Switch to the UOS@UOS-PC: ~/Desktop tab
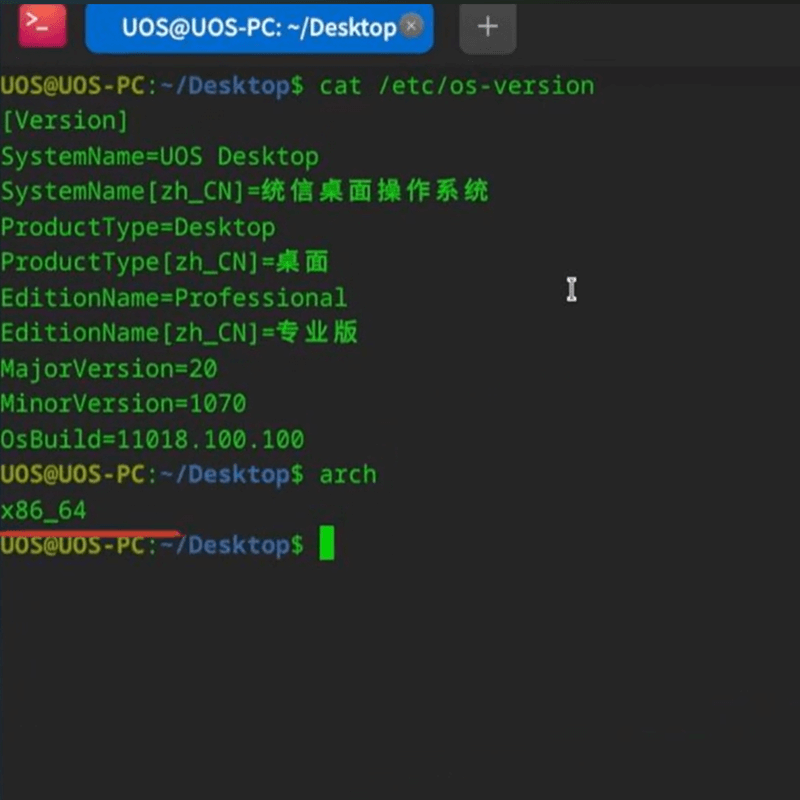Viewport: 800px width, 800px height. (259, 28)
